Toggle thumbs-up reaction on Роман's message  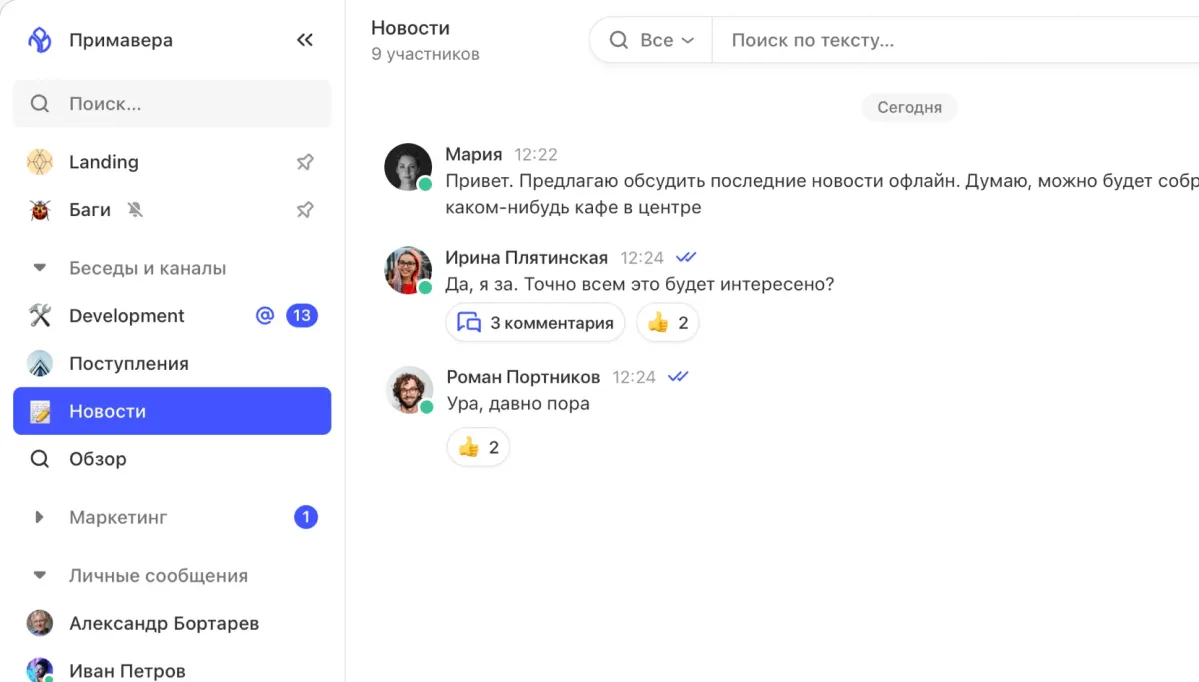tap(477, 447)
